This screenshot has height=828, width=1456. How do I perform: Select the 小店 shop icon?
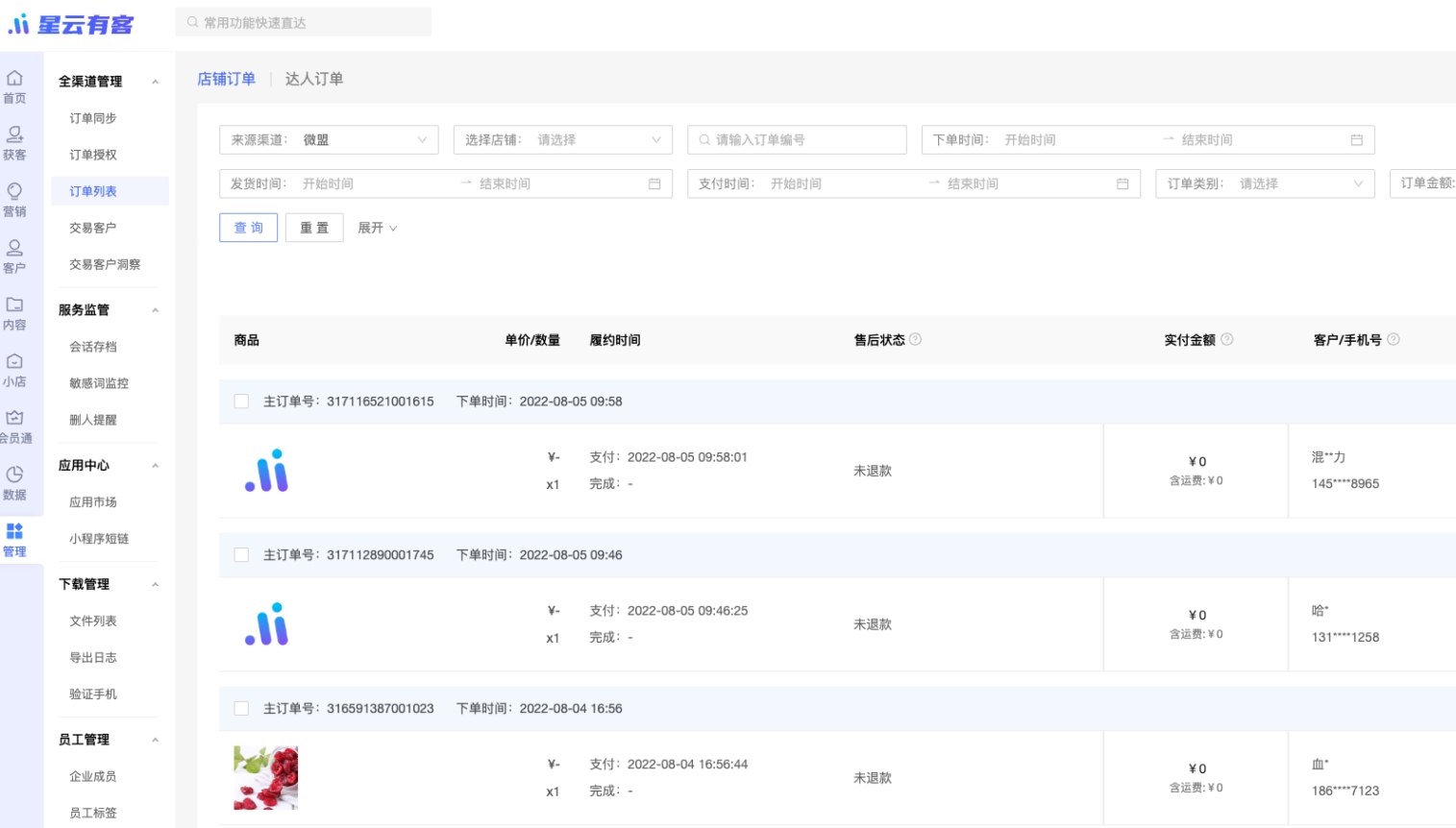click(14, 362)
